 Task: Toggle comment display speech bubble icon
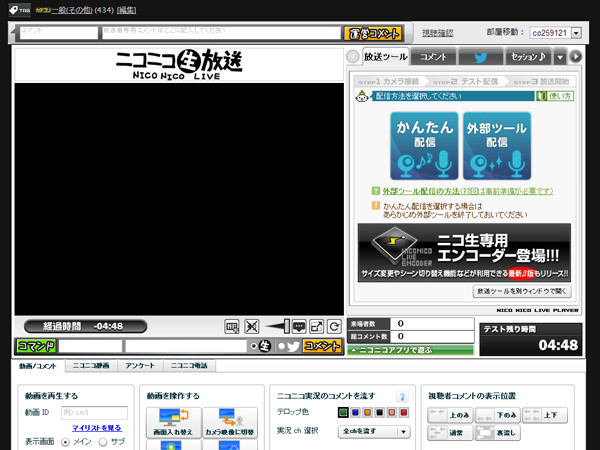click(299, 326)
